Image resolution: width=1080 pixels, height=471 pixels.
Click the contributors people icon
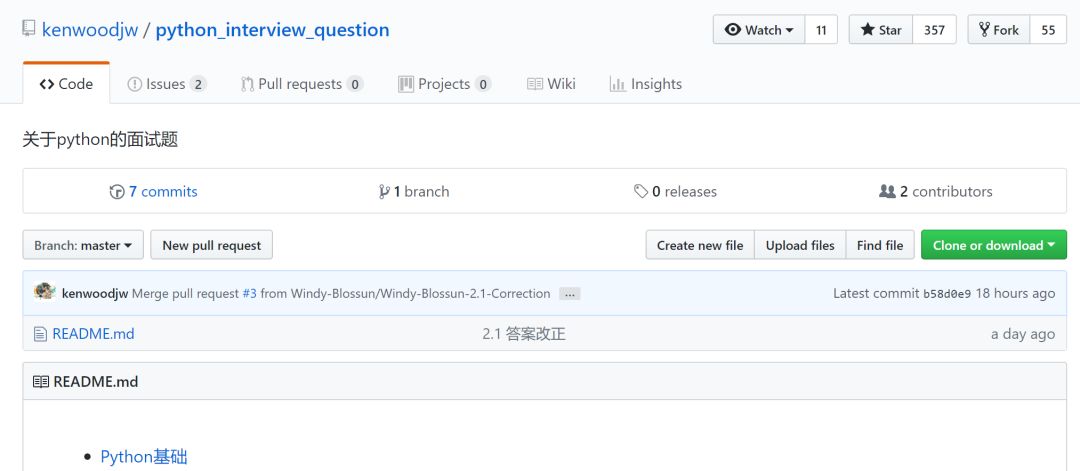tap(887, 191)
